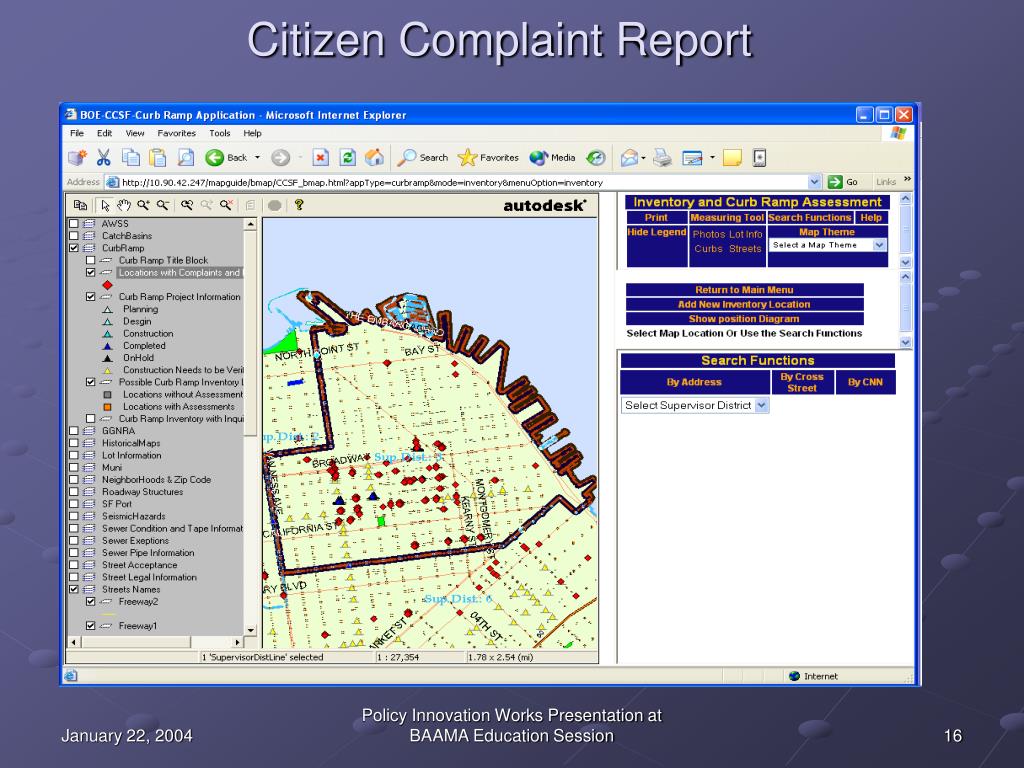Viewport: 1024px width, 768px height.
Task: Click the Measuring Tool button
Action: pyautogui.click(x=727, y=217)
